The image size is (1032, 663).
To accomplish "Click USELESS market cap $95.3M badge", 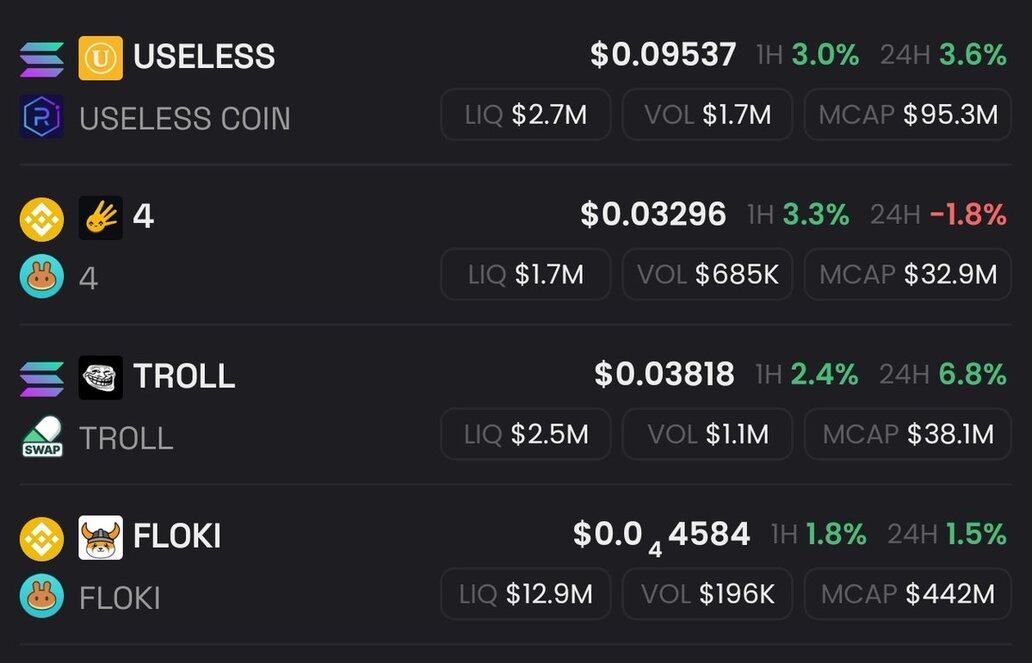I will click(907, 115).
